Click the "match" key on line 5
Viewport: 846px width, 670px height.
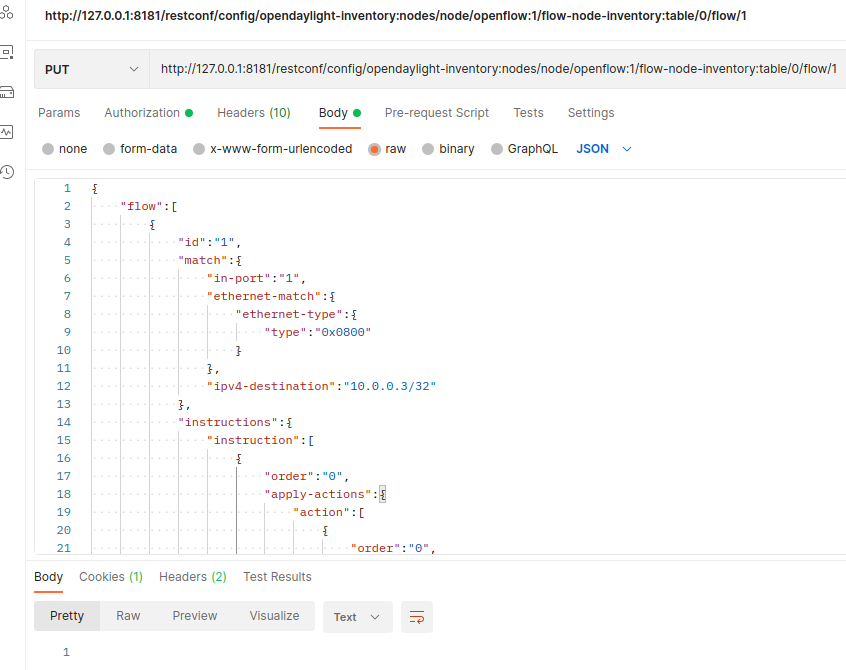pyautogui.click(x=203, y=260)
